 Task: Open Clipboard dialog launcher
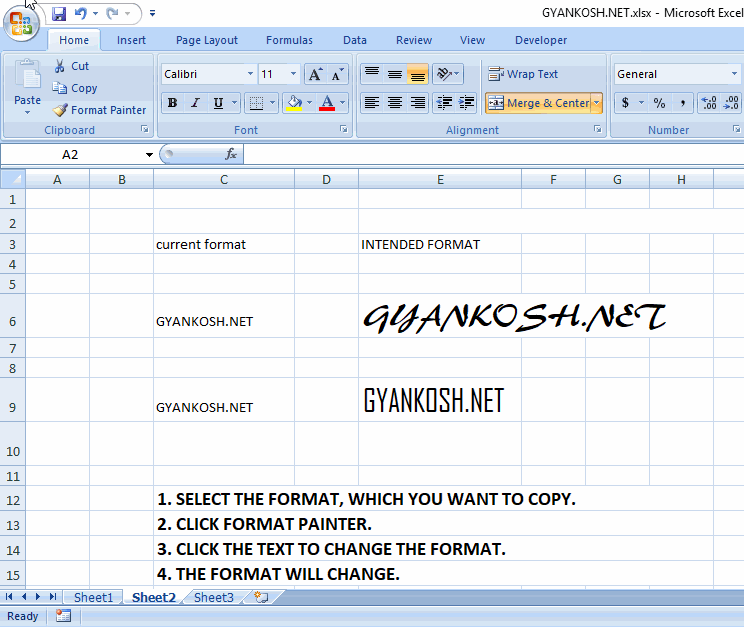[145, 129]
